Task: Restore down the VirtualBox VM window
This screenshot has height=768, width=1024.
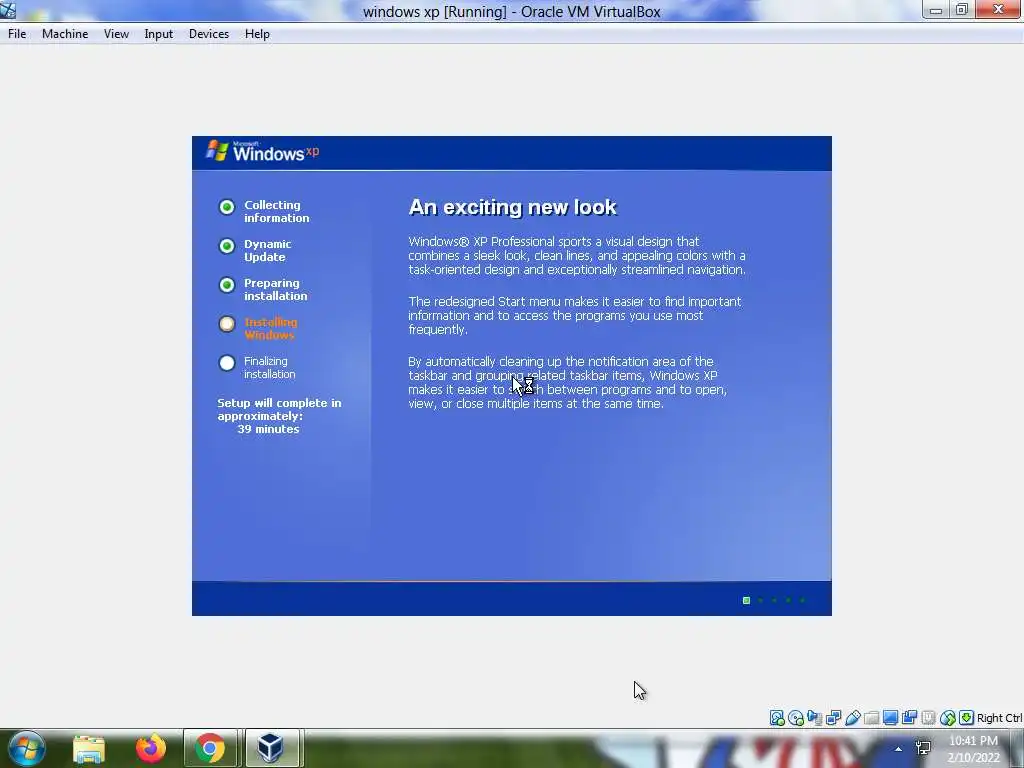Action: click(x=962, y=10)
